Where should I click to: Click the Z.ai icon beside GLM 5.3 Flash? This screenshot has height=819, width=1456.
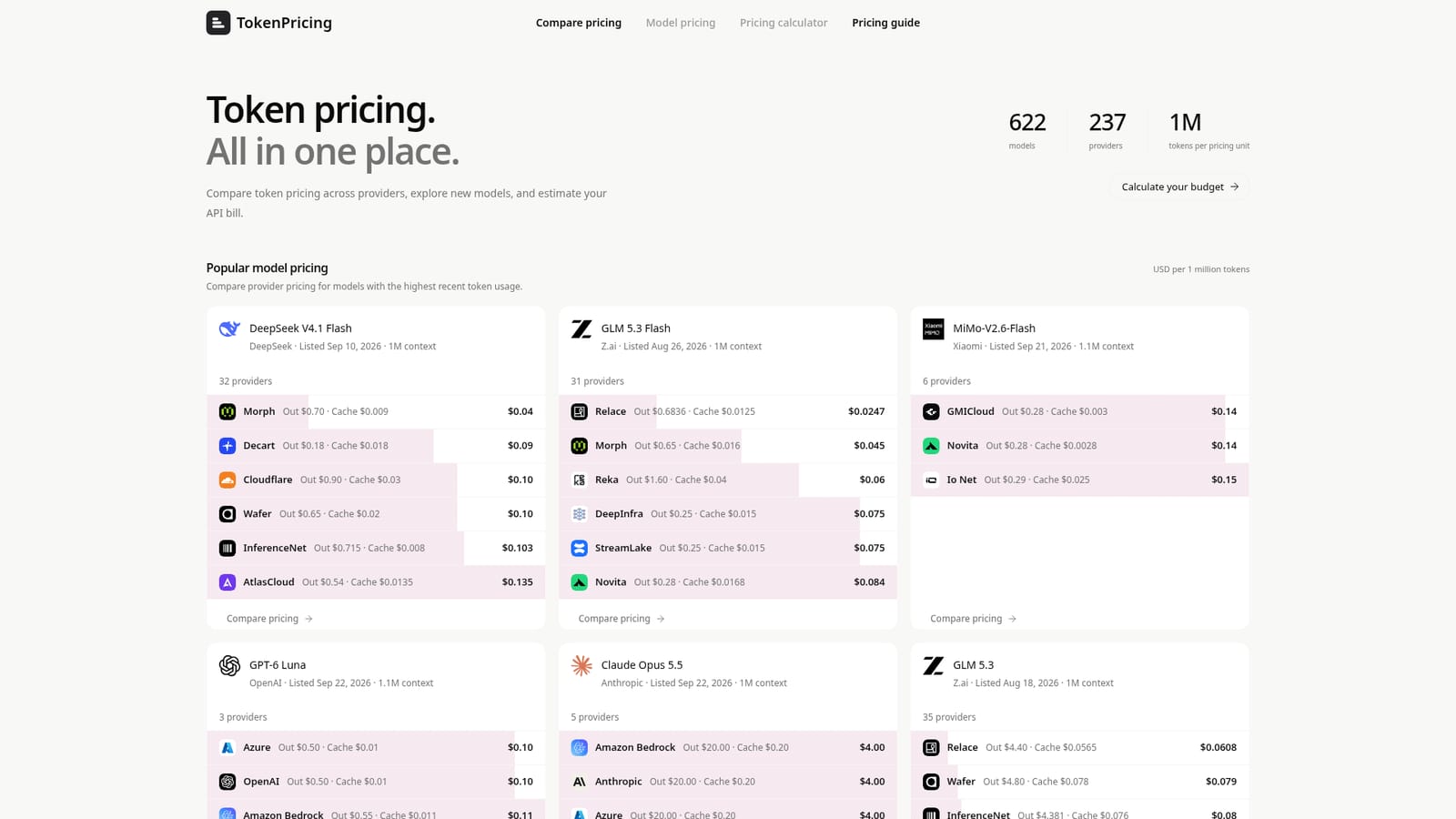581,329
